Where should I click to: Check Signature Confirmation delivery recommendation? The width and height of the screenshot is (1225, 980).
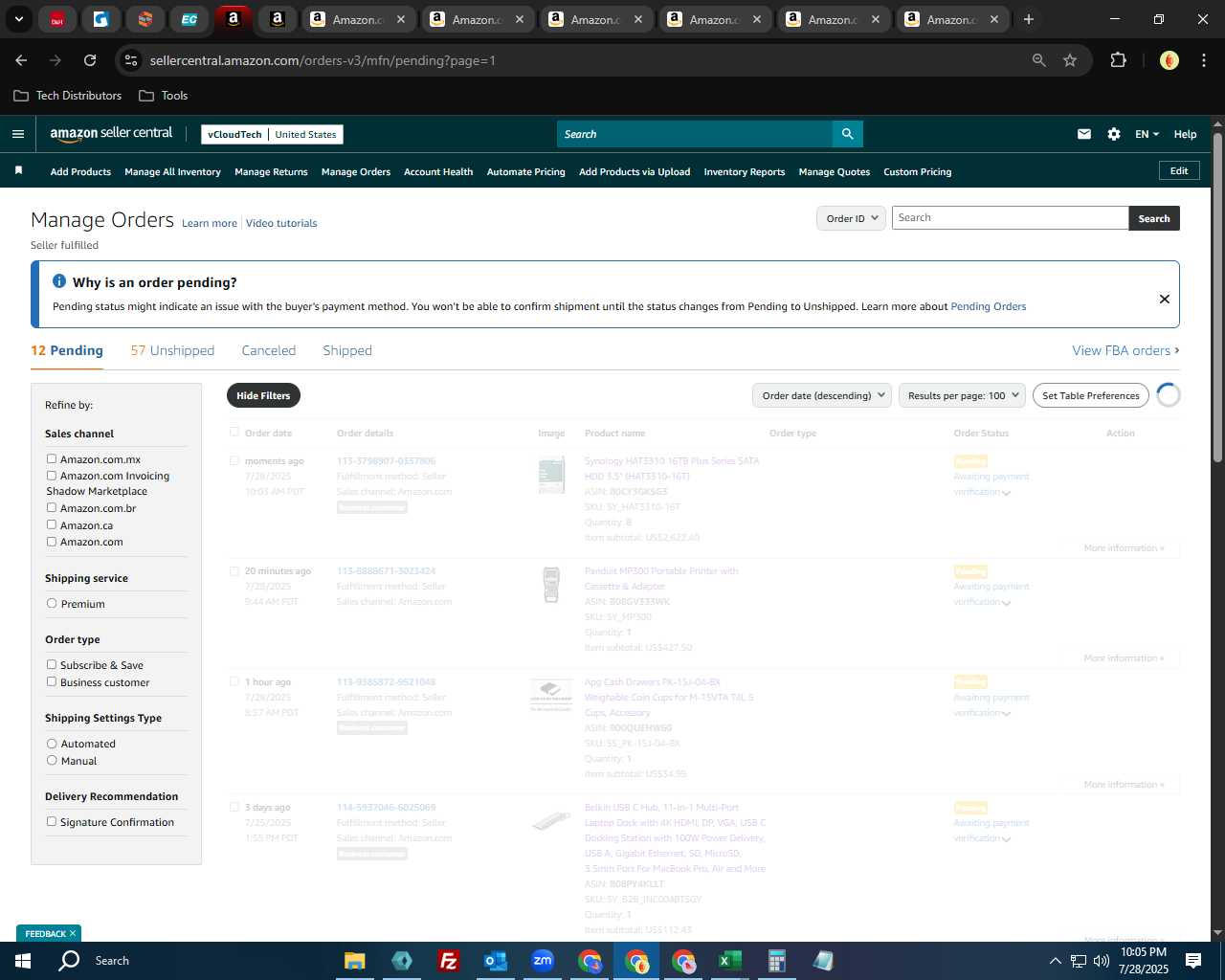click(52, 822)
